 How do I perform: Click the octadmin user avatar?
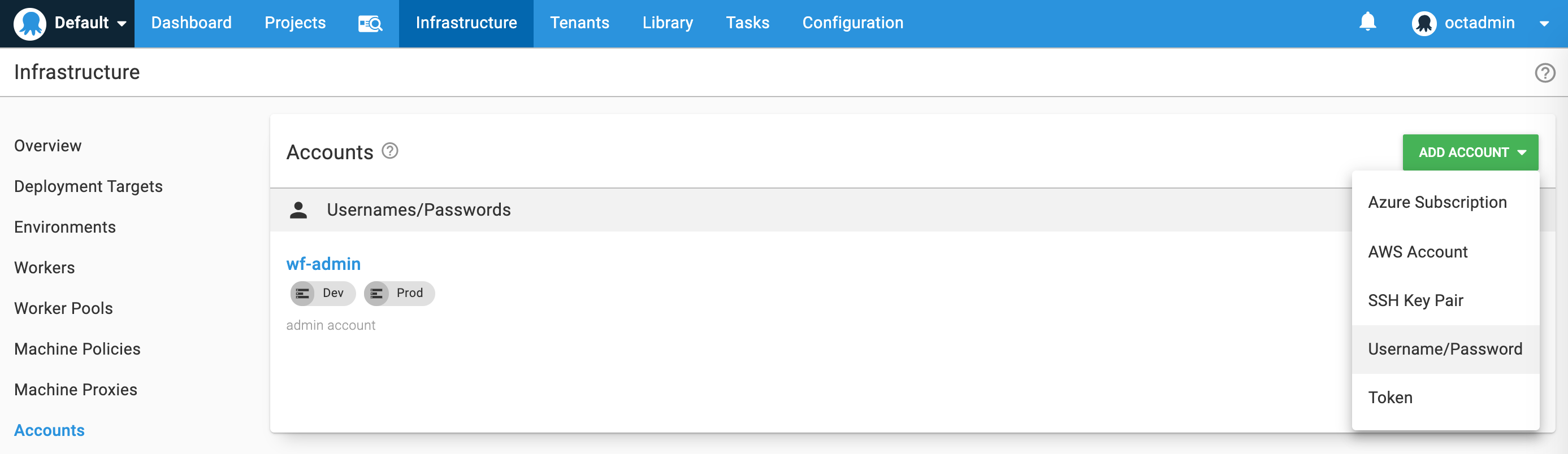click(x=1424, y=24)
